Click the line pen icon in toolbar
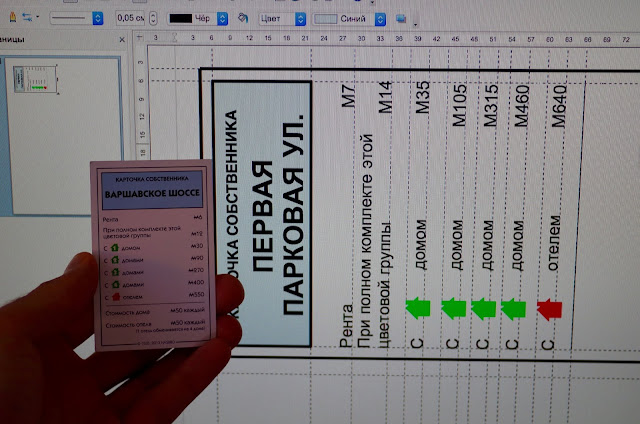This screenshot has width=640, height=424. [12, 17]
